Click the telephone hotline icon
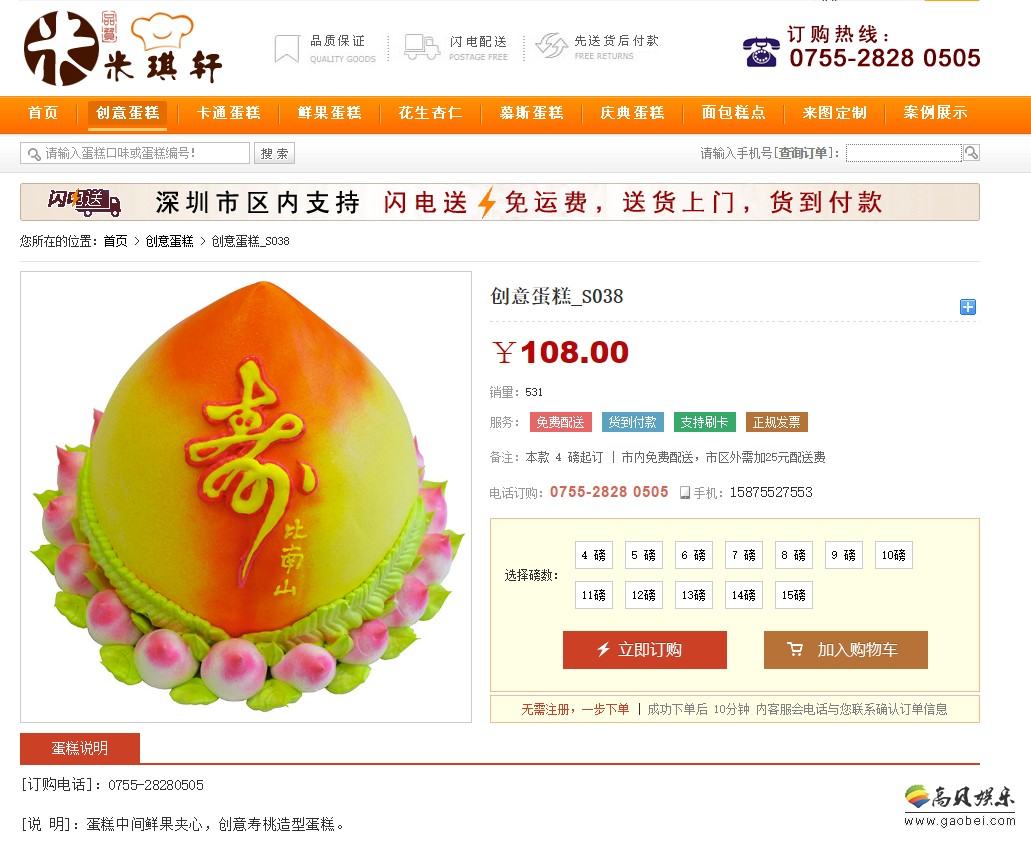 pos(761,52)
